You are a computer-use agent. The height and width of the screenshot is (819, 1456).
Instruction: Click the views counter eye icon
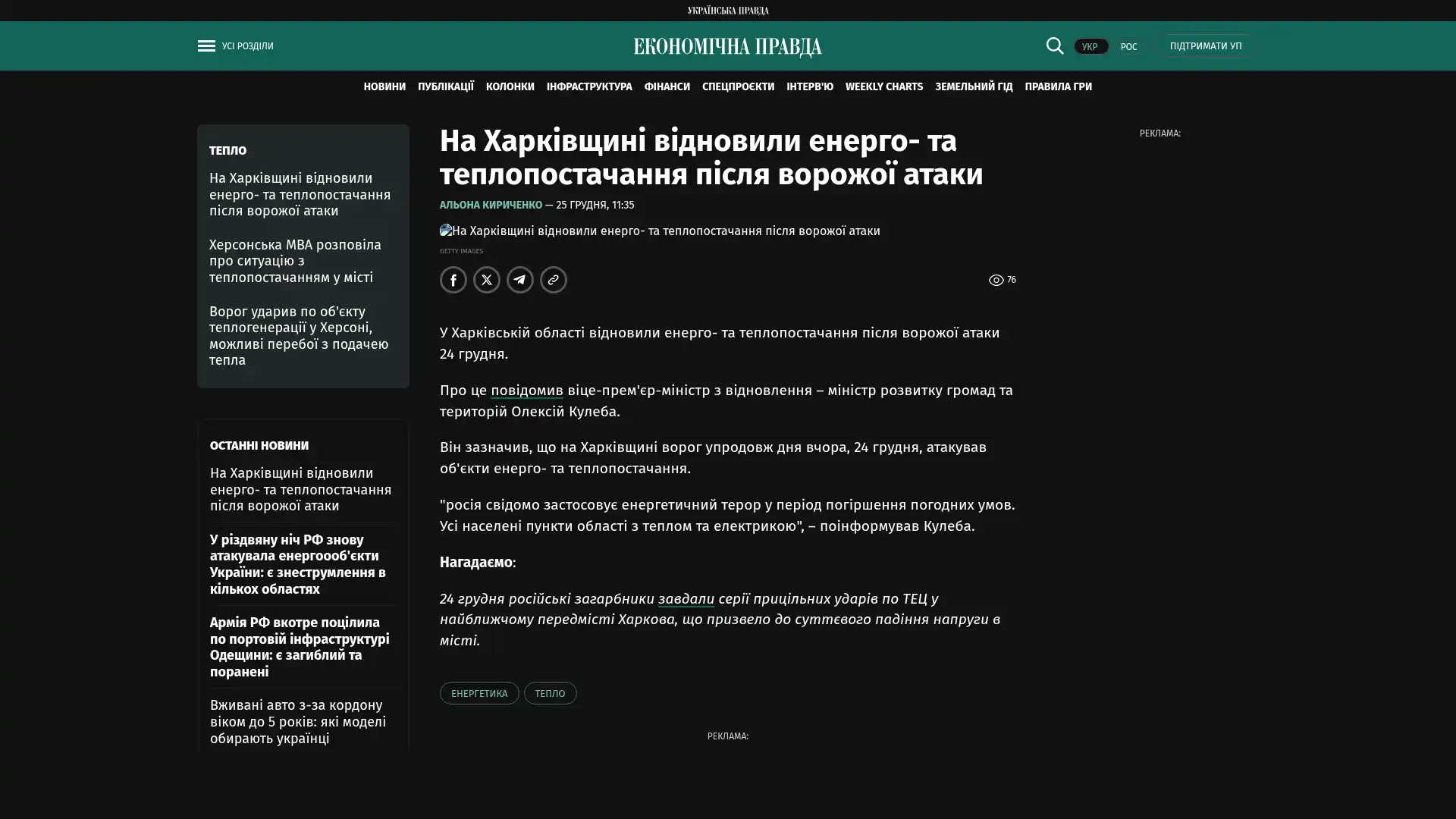click(996, 281)
